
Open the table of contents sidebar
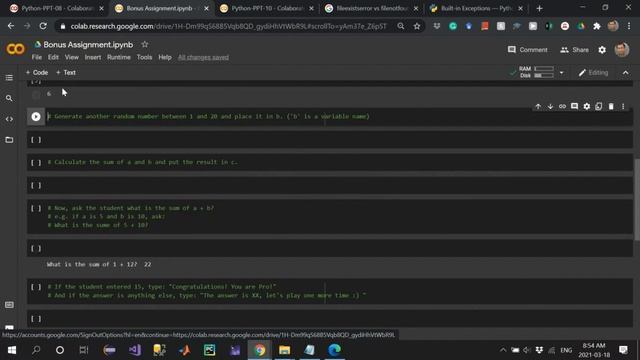click(x=9, y=78)
